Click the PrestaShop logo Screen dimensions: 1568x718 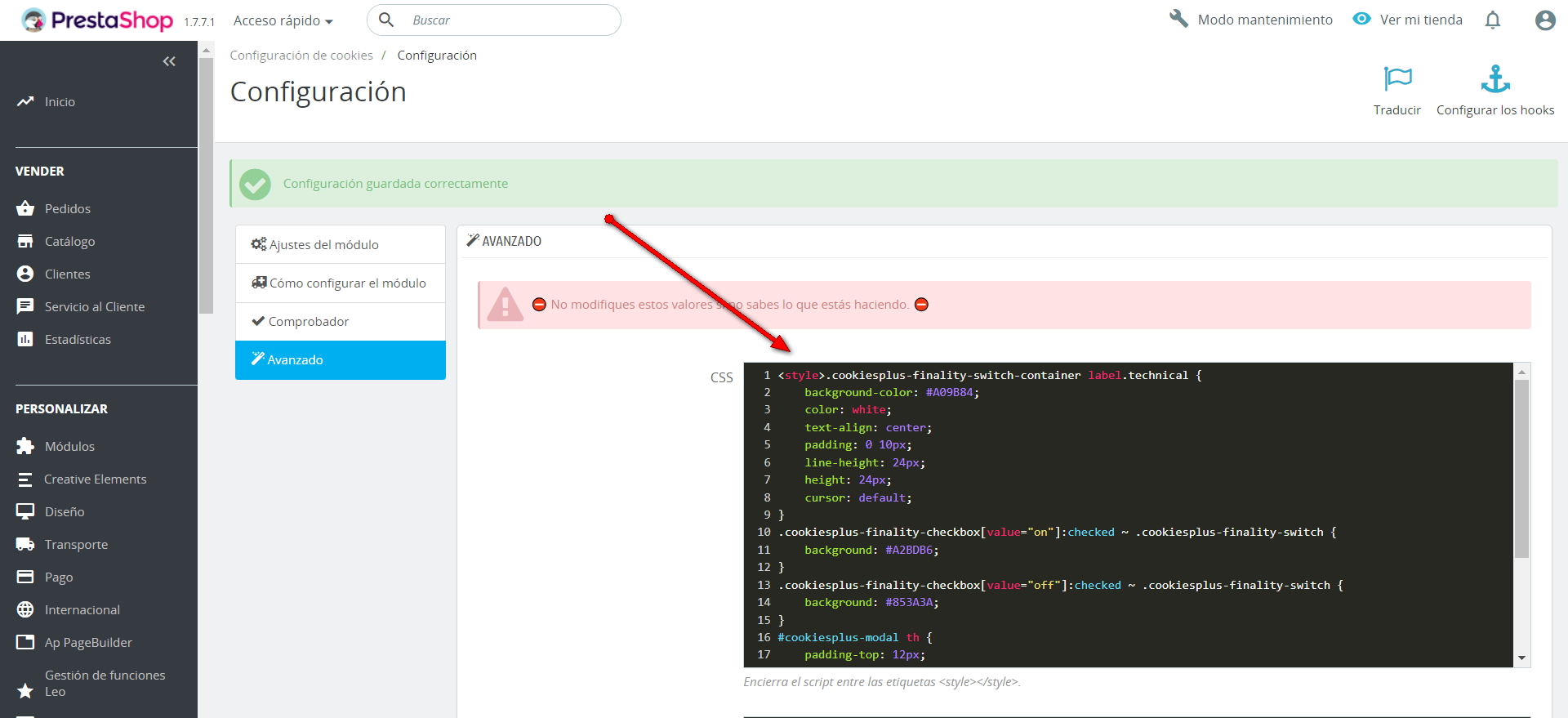pyautogui.click(x=97, y=20)
